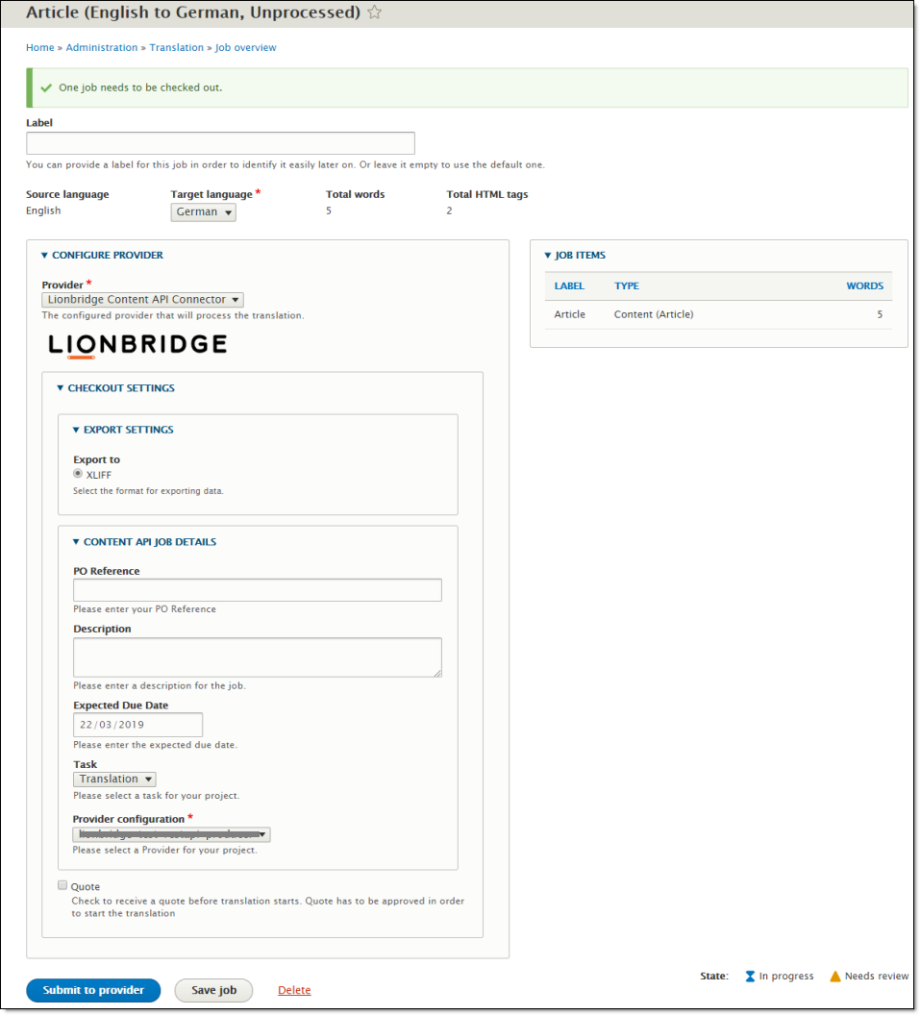Screen dimensions: 920x1015
Task: Click into the Description text area
Action: [258, 658]
